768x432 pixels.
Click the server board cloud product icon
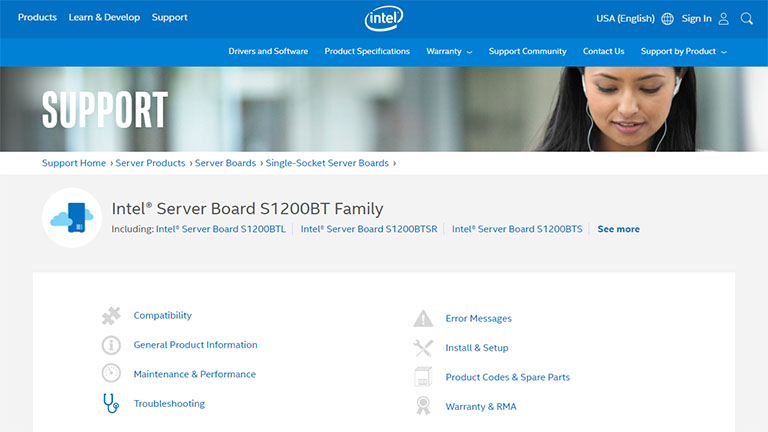point(72,217)
